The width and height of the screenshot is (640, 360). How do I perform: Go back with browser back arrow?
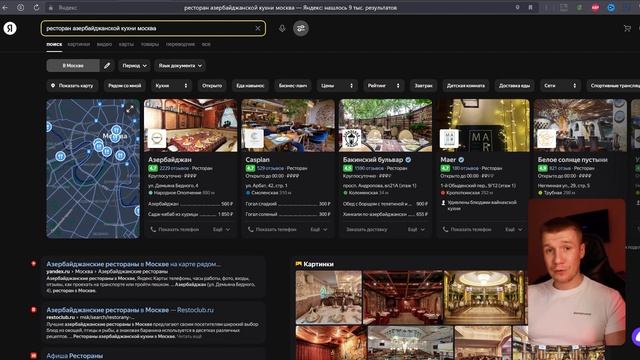point(5,7)
